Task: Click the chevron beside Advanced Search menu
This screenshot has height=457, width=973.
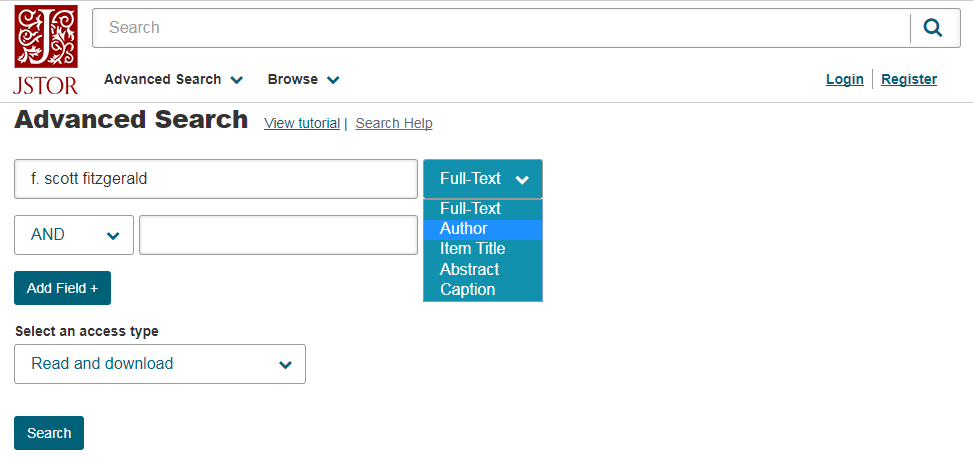Action: point(236,80)
